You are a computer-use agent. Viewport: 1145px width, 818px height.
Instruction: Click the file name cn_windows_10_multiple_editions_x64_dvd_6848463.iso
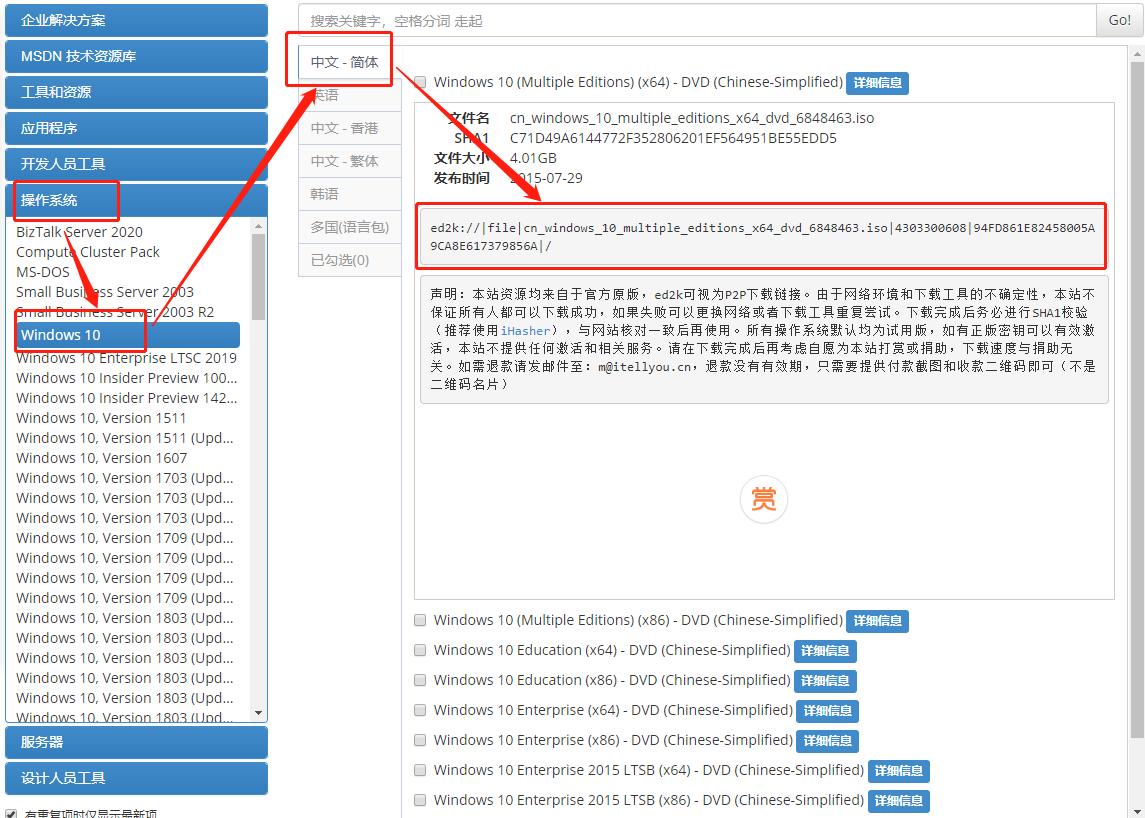point(692,118)
